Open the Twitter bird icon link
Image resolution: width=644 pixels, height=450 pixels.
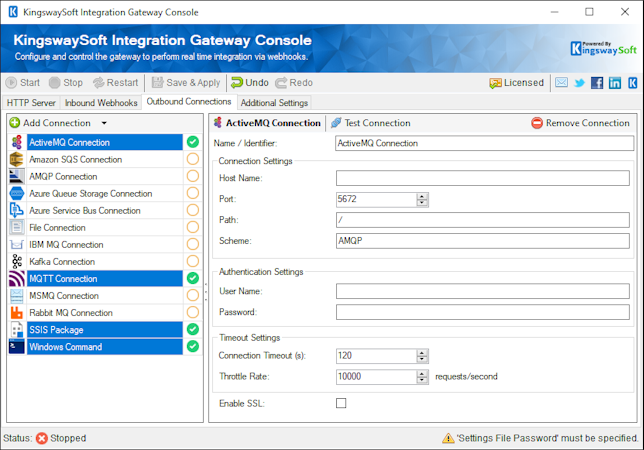pyautogui.click(x=579, y=83)
